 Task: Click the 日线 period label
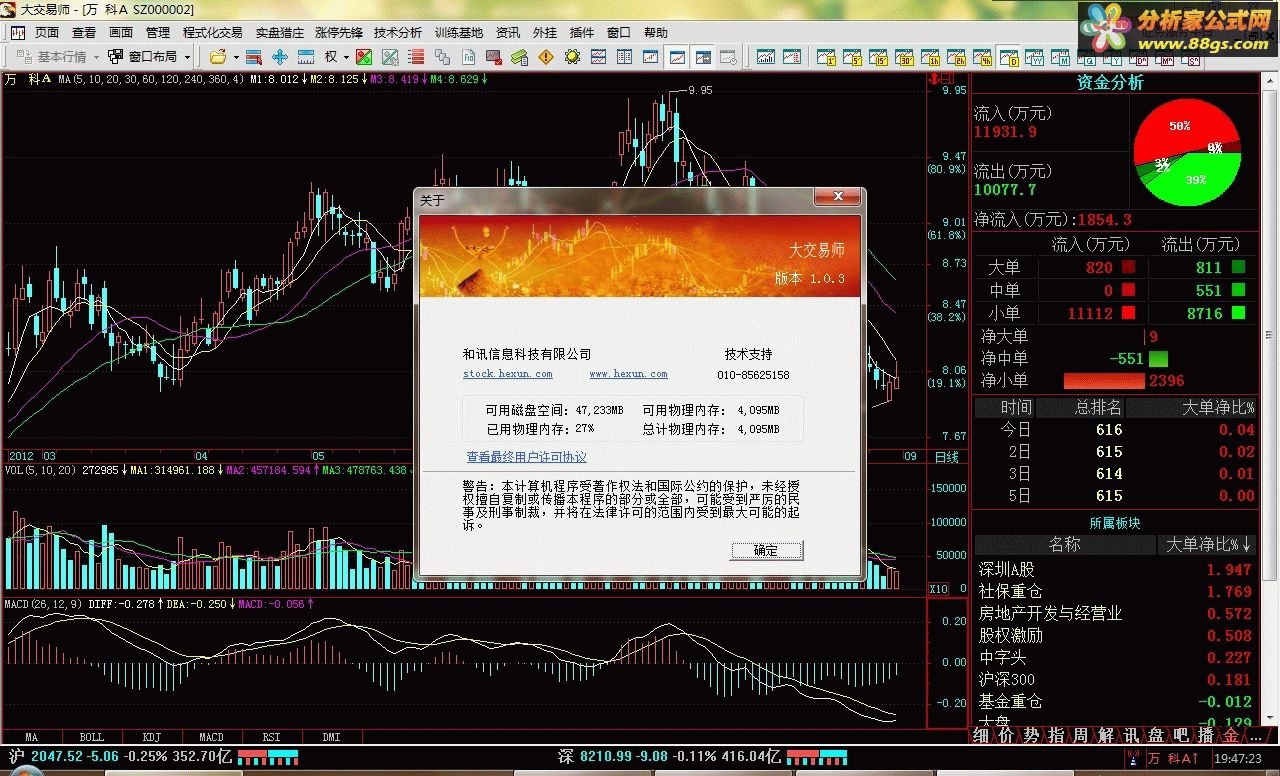point(946,457)
